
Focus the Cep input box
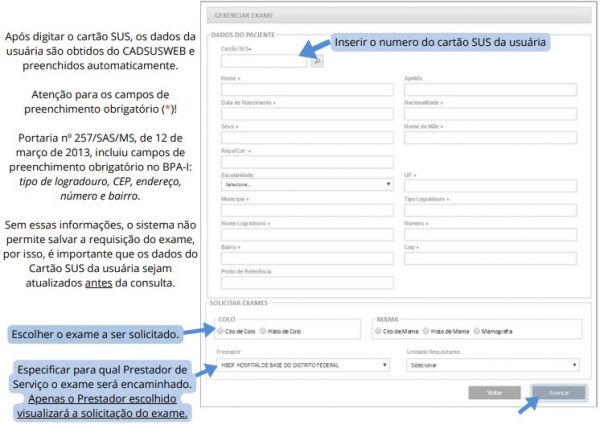492,258
